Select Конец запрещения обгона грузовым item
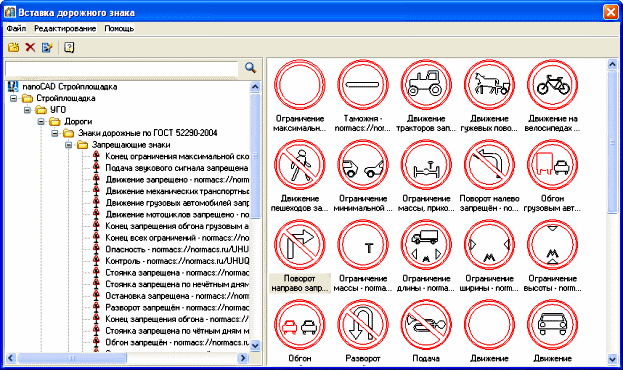Screen dimensions: 623x370 pos(177,226)
